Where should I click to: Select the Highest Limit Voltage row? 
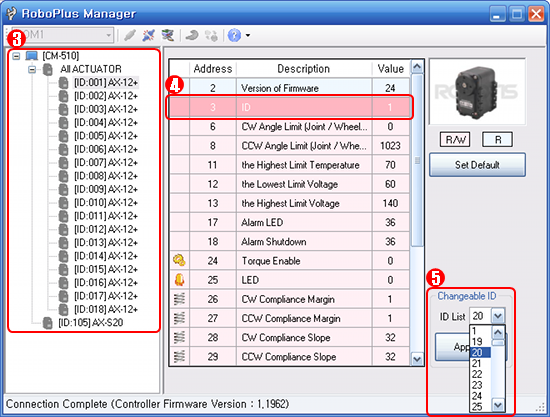[290, 203]
